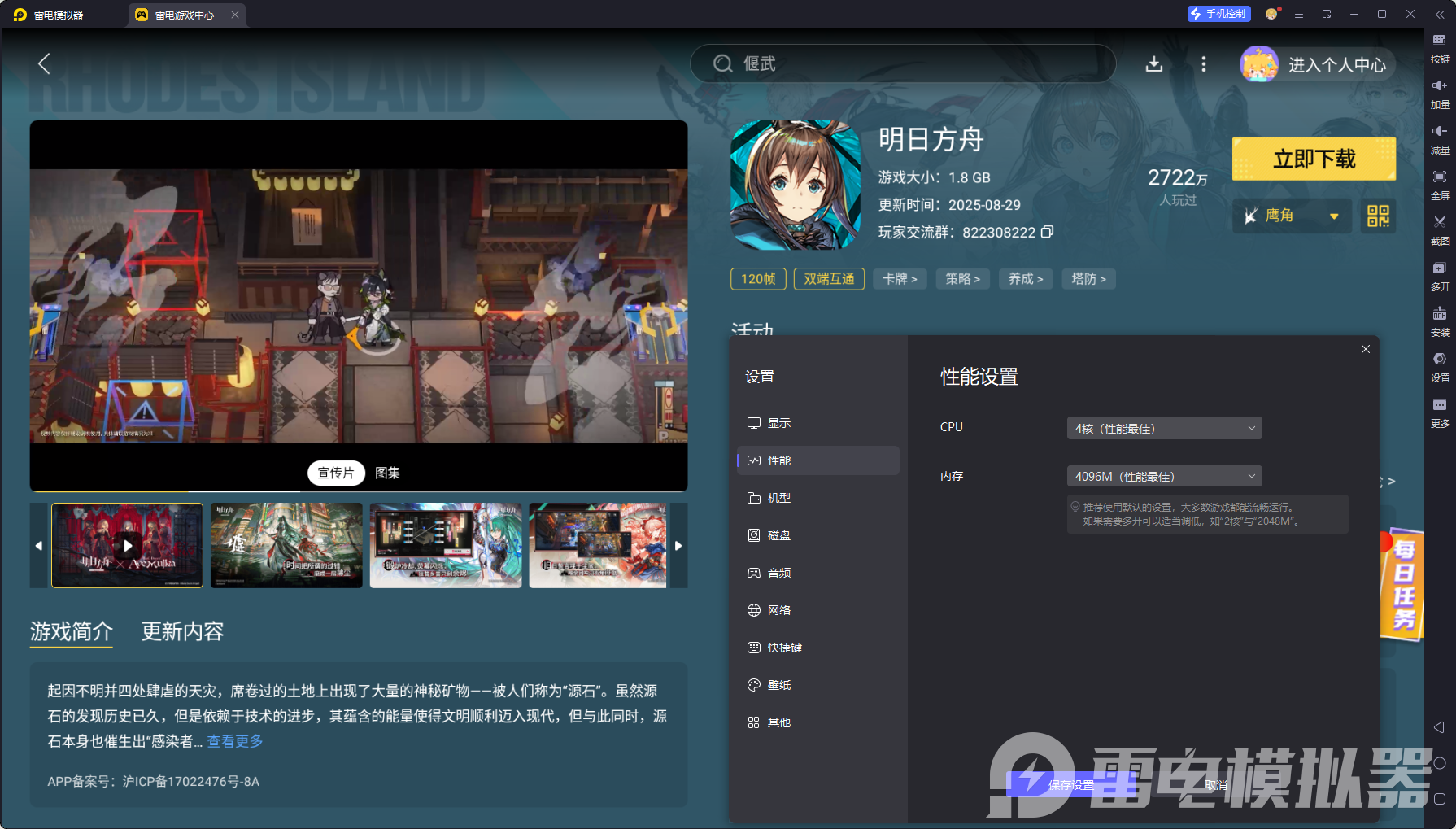Open the 策略 category tag
The height and width of the screenshot is (829, 1456).
(963, 279)
